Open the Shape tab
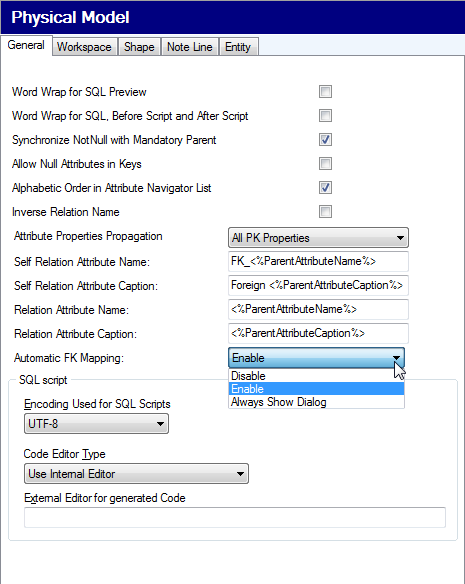 coord(139,47)
